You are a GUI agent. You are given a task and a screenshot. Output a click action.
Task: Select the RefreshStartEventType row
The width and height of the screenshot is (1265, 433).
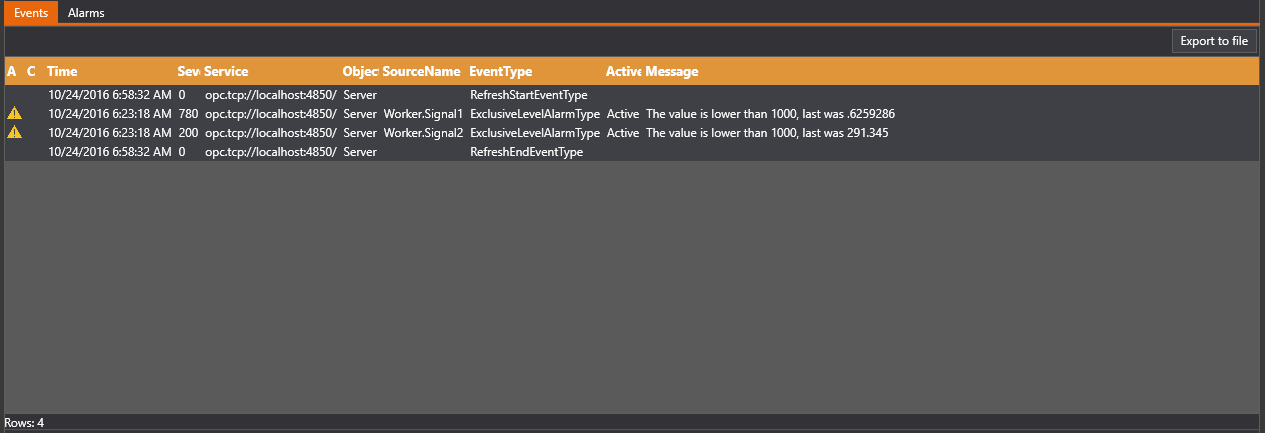528,95
